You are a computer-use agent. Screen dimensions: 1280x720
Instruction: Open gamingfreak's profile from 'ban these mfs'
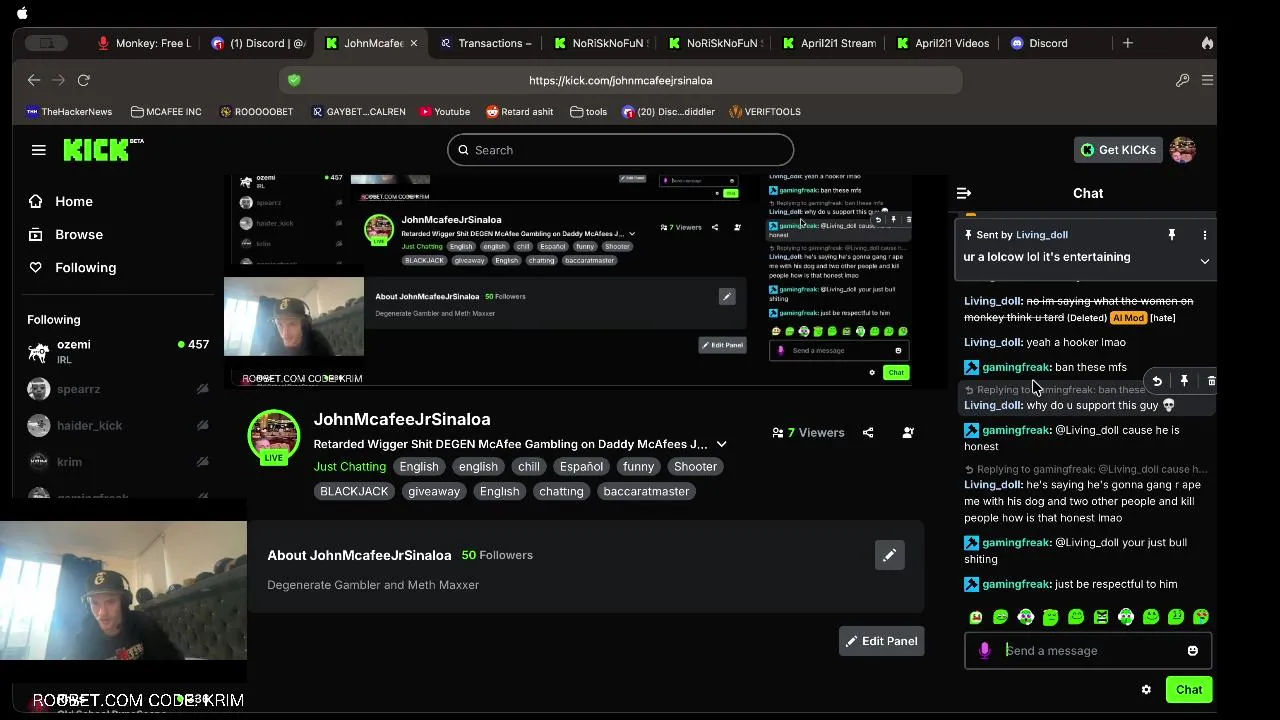pyautogui.click(x=1016, y=367)
